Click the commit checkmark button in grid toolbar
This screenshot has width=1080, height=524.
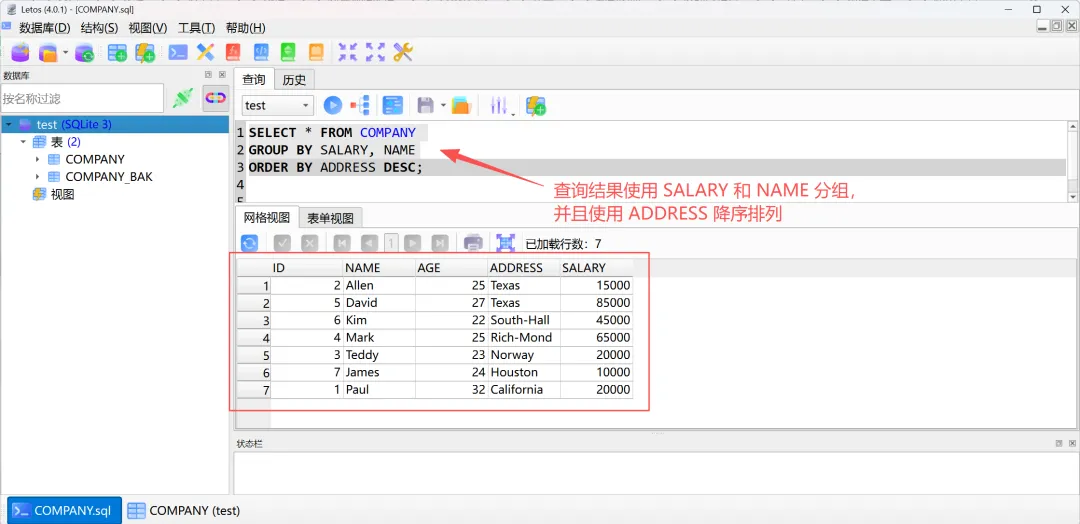(282, 243)
